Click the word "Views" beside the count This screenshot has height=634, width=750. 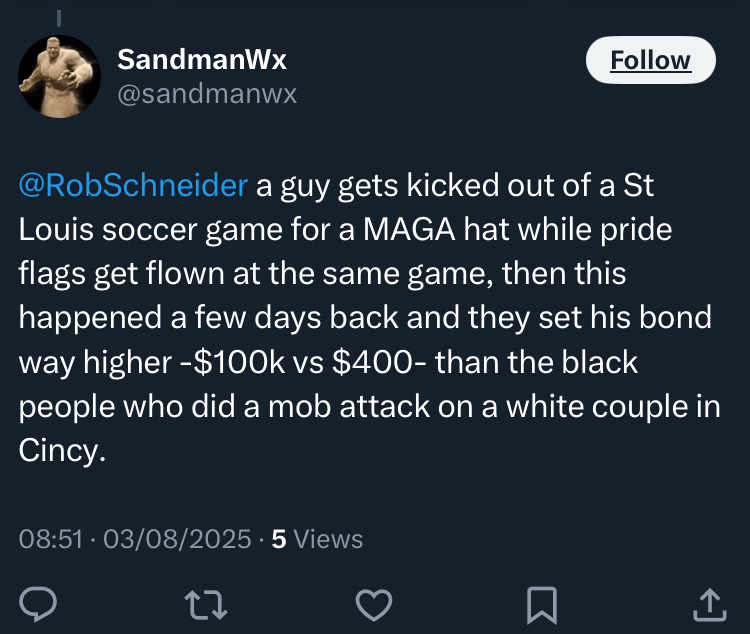328,539
